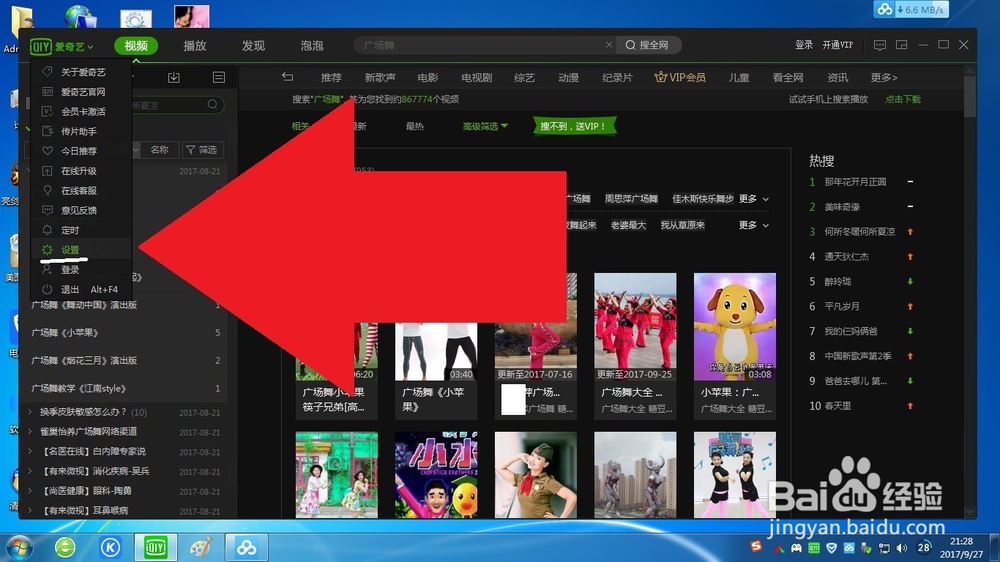Open the 资讯 channel
Image resolution: width=1000 pixels, height=562 pixels.
tap(837, 78)
